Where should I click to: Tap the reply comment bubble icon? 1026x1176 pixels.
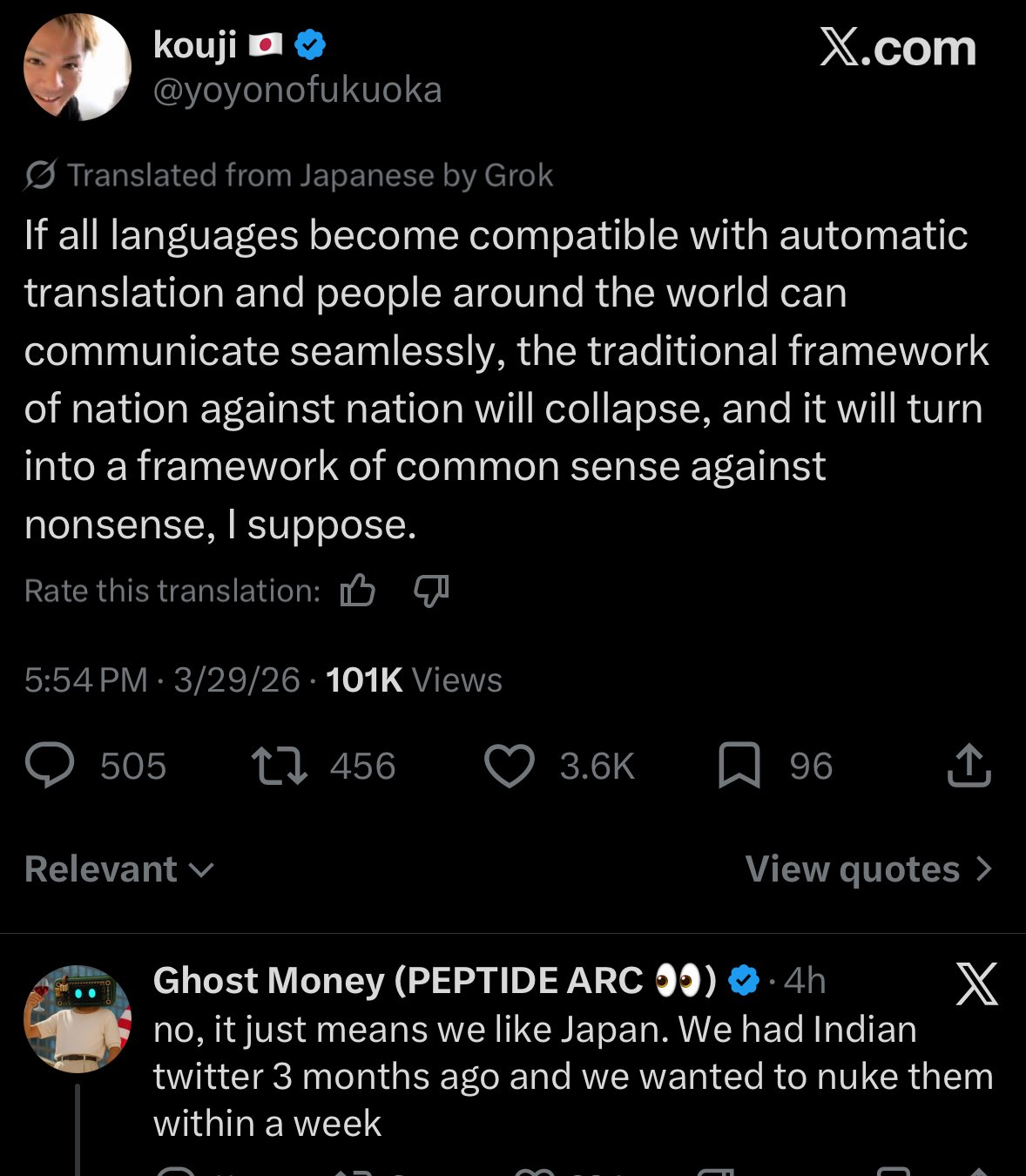[50, 767]
